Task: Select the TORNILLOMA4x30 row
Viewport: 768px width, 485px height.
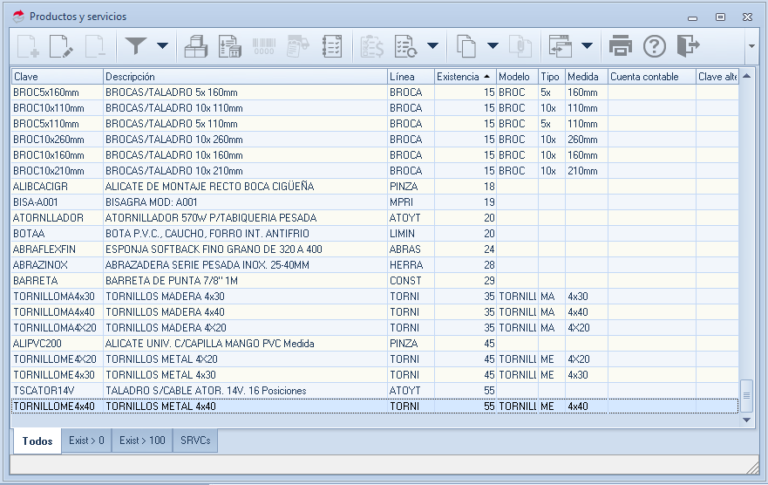Action: 375,296
